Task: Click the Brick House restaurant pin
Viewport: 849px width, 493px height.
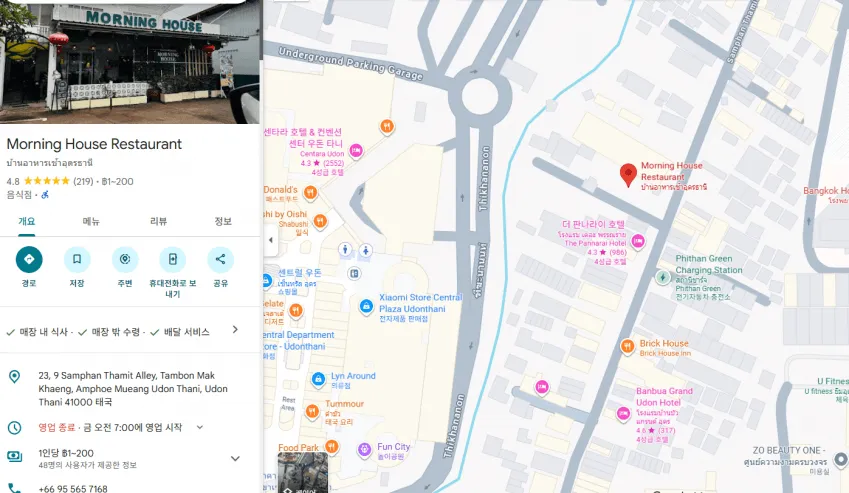Action: coord(627,346)
